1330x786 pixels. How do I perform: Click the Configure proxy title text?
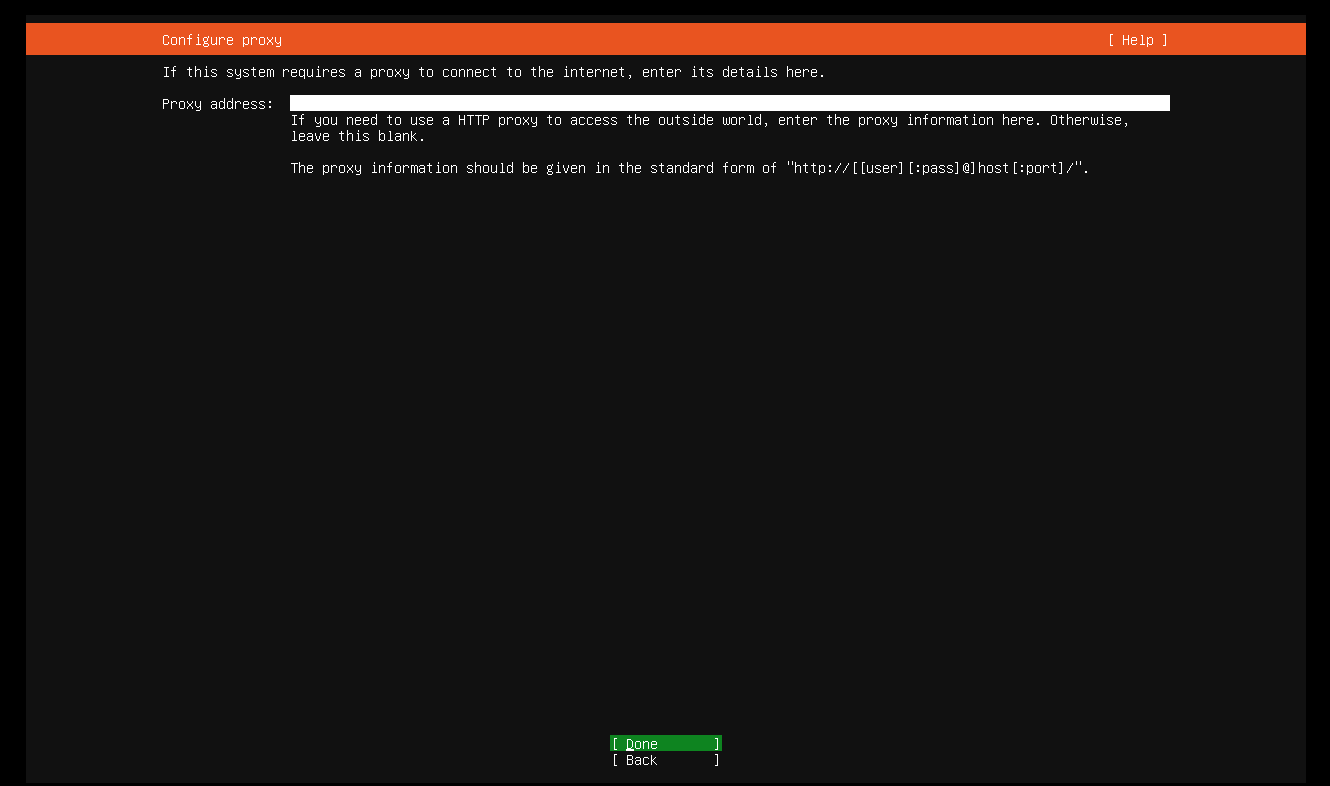pos(221,40)
